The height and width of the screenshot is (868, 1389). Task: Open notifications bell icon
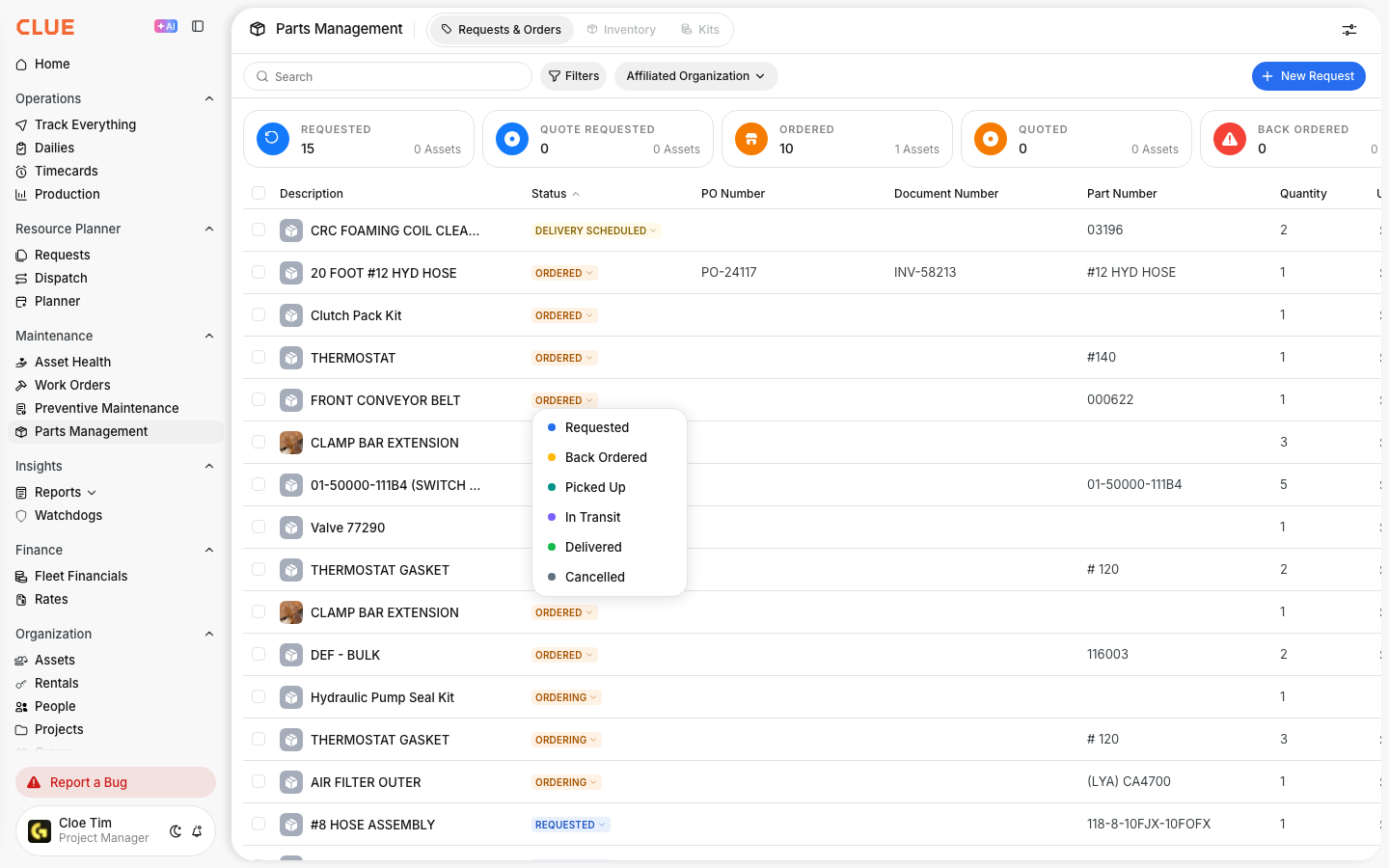pyautogui.click(x=197, y=831)
